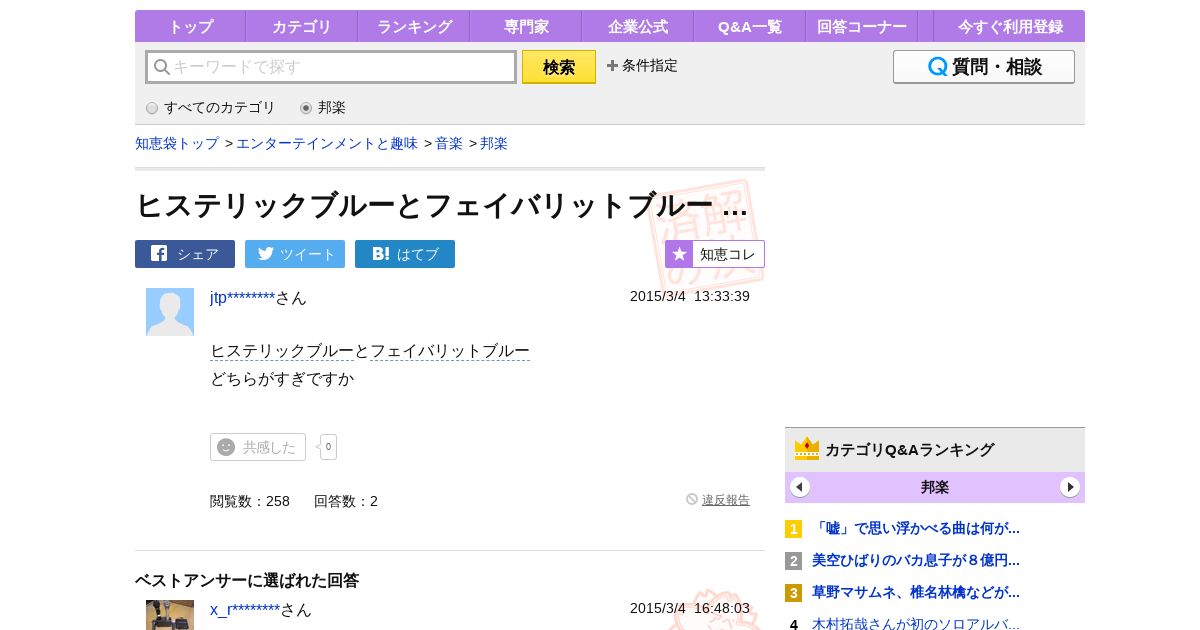Open ranking item 「嘘」で思い浮かべる曲
Viewport: 1200px width, 630px height.
coord(916,528)
